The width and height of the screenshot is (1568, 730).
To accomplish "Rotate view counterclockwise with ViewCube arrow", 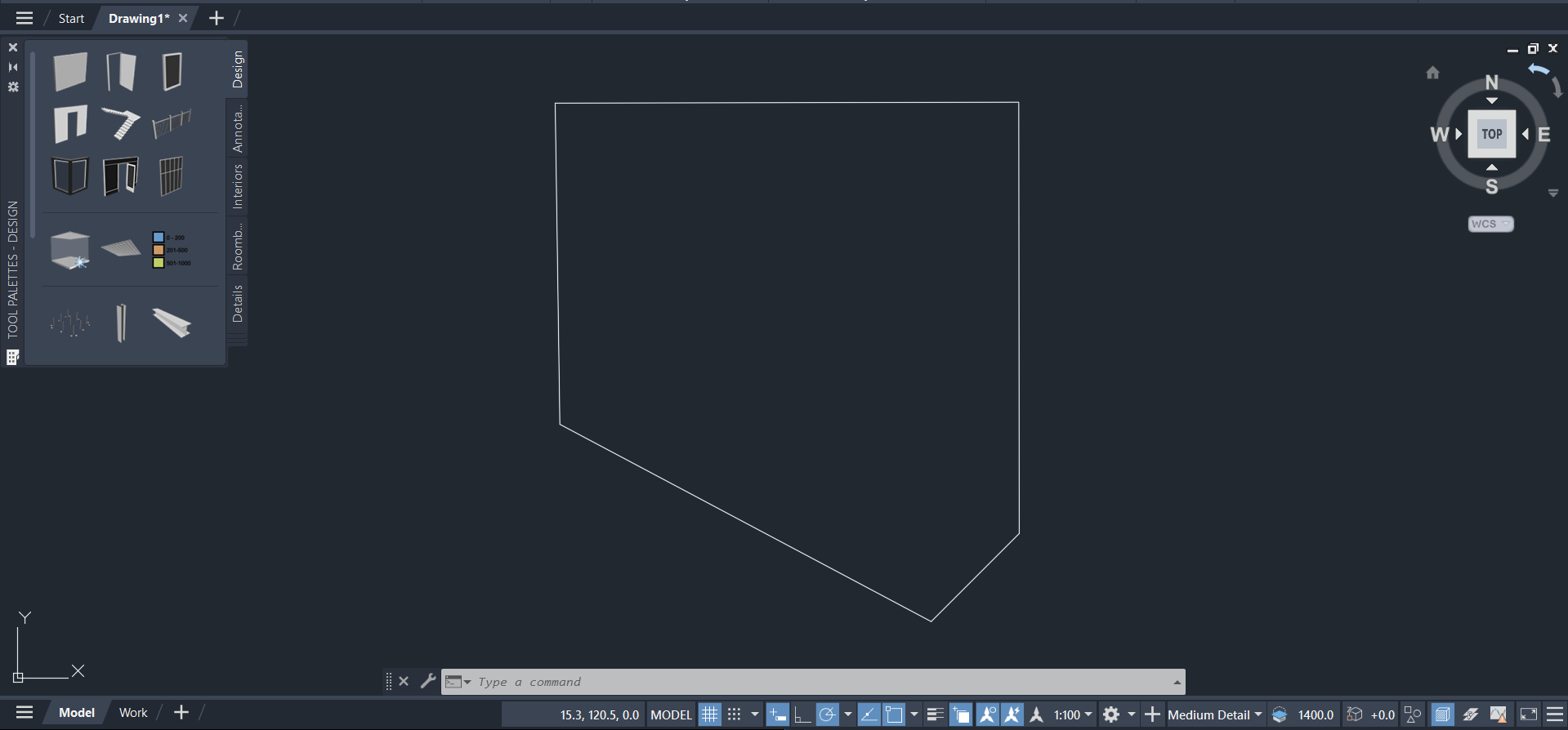I will 1539,69.
